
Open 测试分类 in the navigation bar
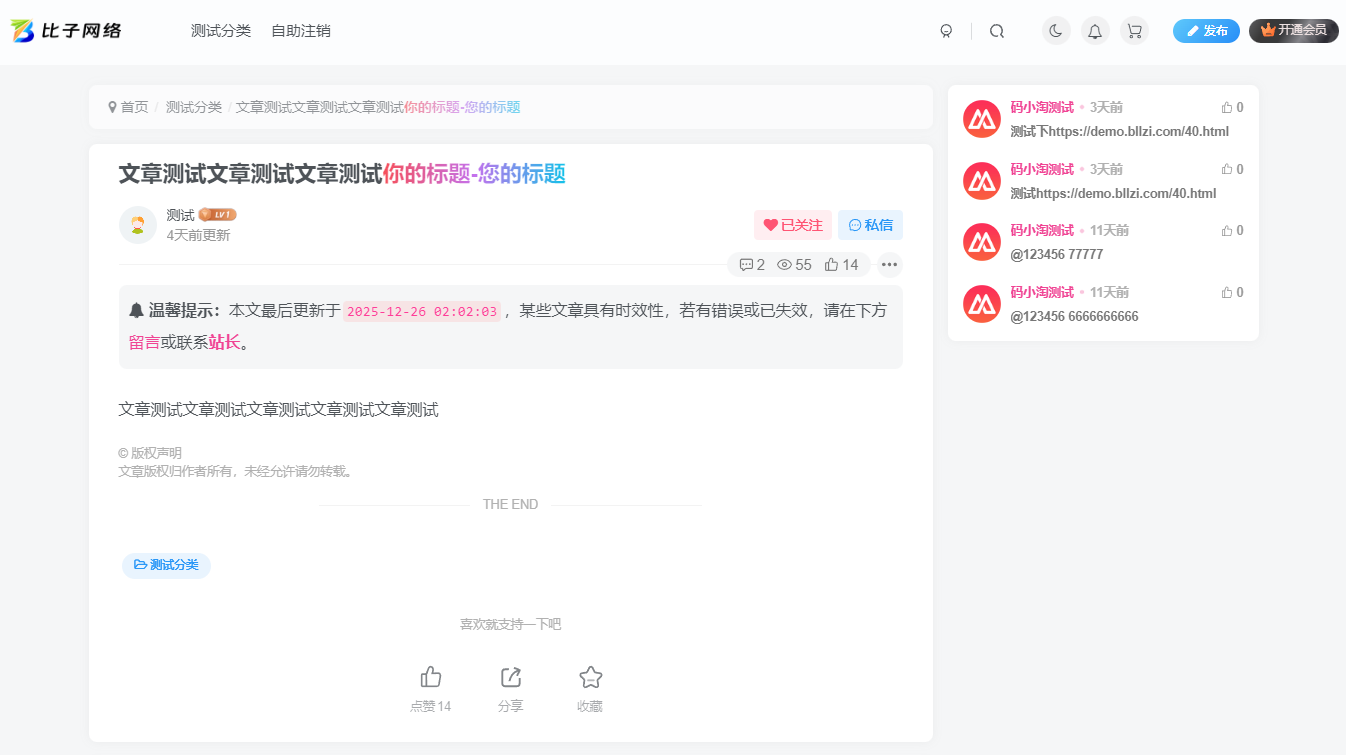click(x=220, y=31)
